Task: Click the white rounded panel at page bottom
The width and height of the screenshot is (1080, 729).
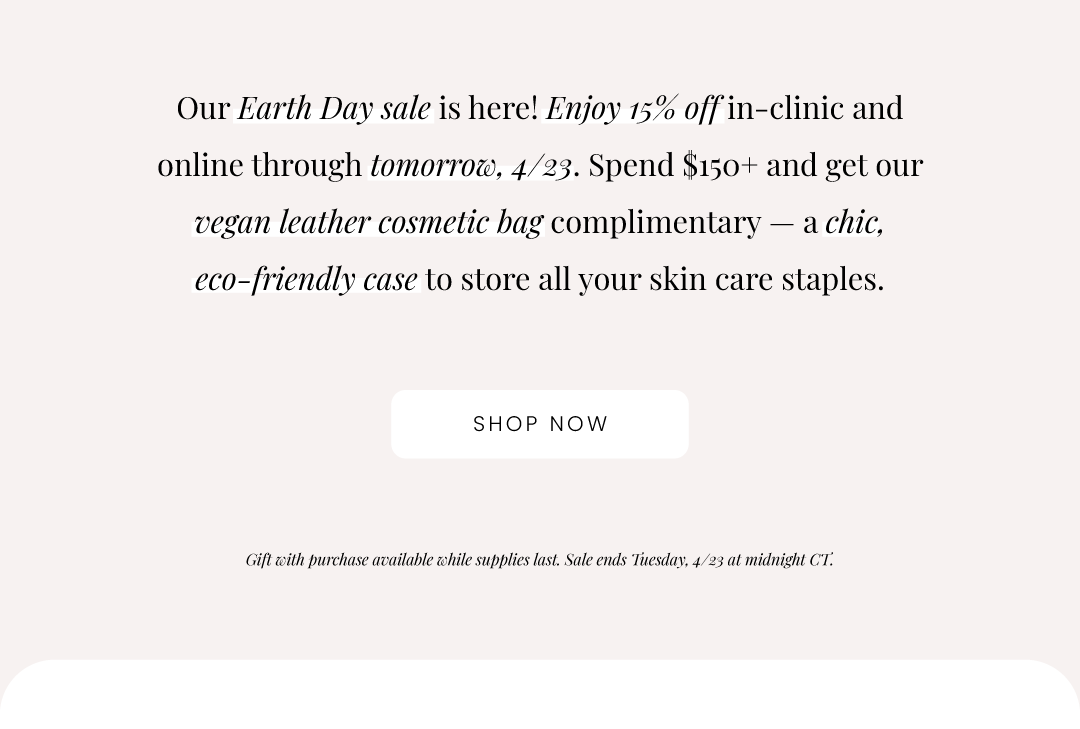Action: point(540,694)
